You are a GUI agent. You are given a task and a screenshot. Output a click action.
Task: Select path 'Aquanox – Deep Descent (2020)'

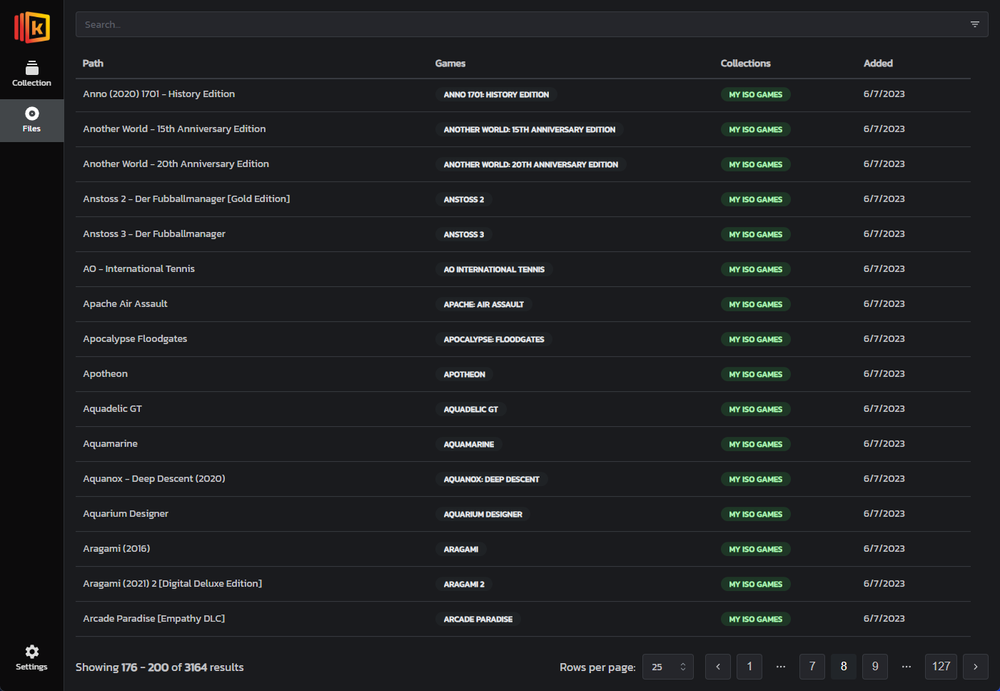pos(154,479)
